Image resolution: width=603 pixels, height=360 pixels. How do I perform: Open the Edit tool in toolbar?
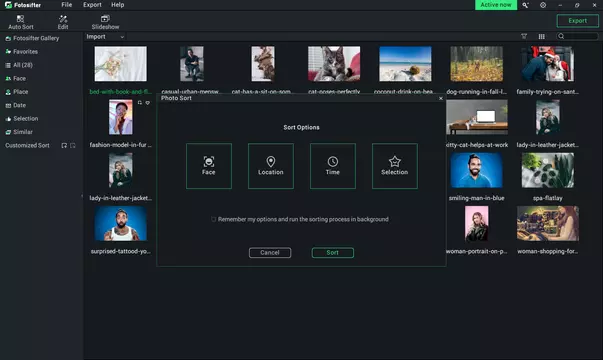pos(63,22)
